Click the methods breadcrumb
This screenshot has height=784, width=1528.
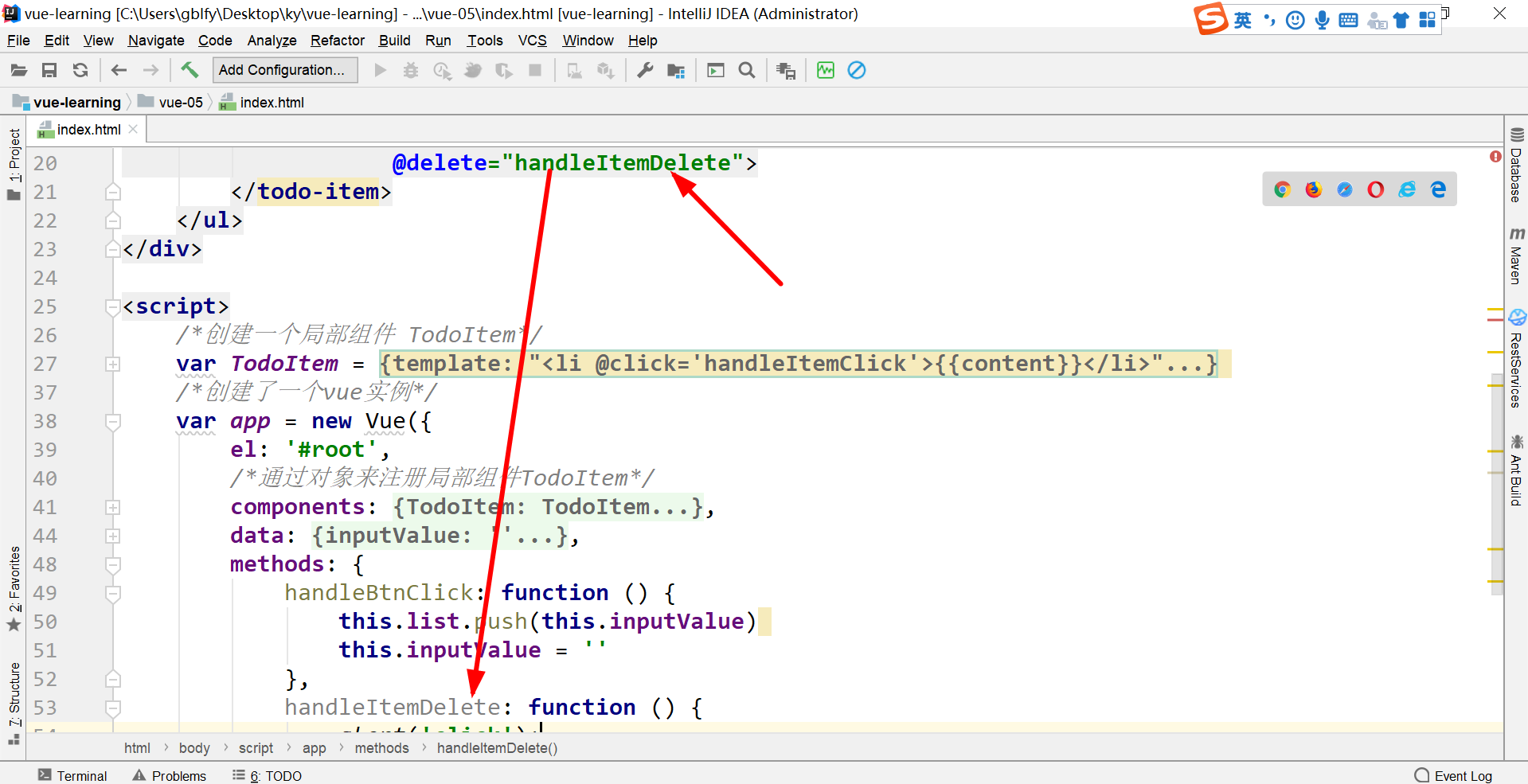pos(381,748)
